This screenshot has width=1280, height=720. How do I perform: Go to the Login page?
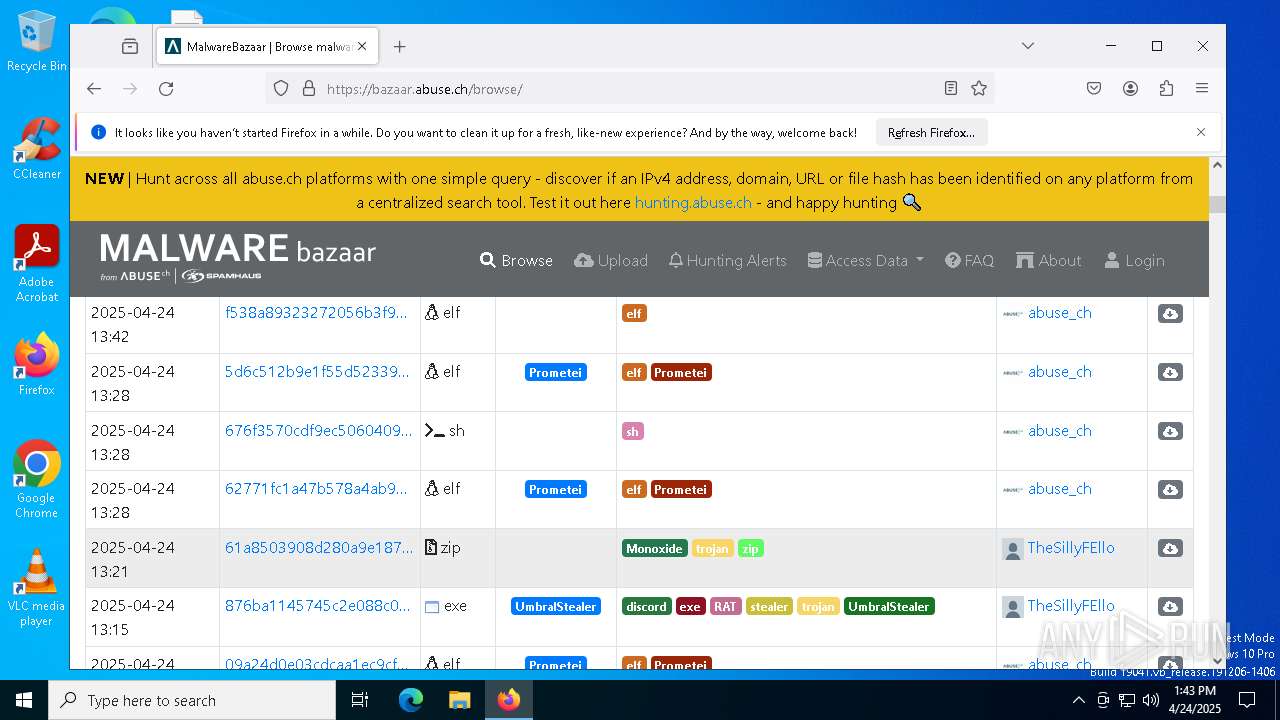[x=1135, y=260]
